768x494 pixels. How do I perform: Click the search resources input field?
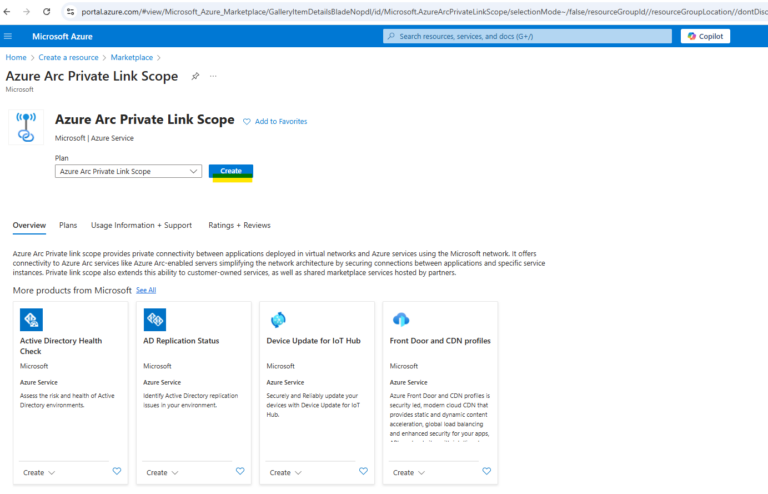click(x=527, y=36)
